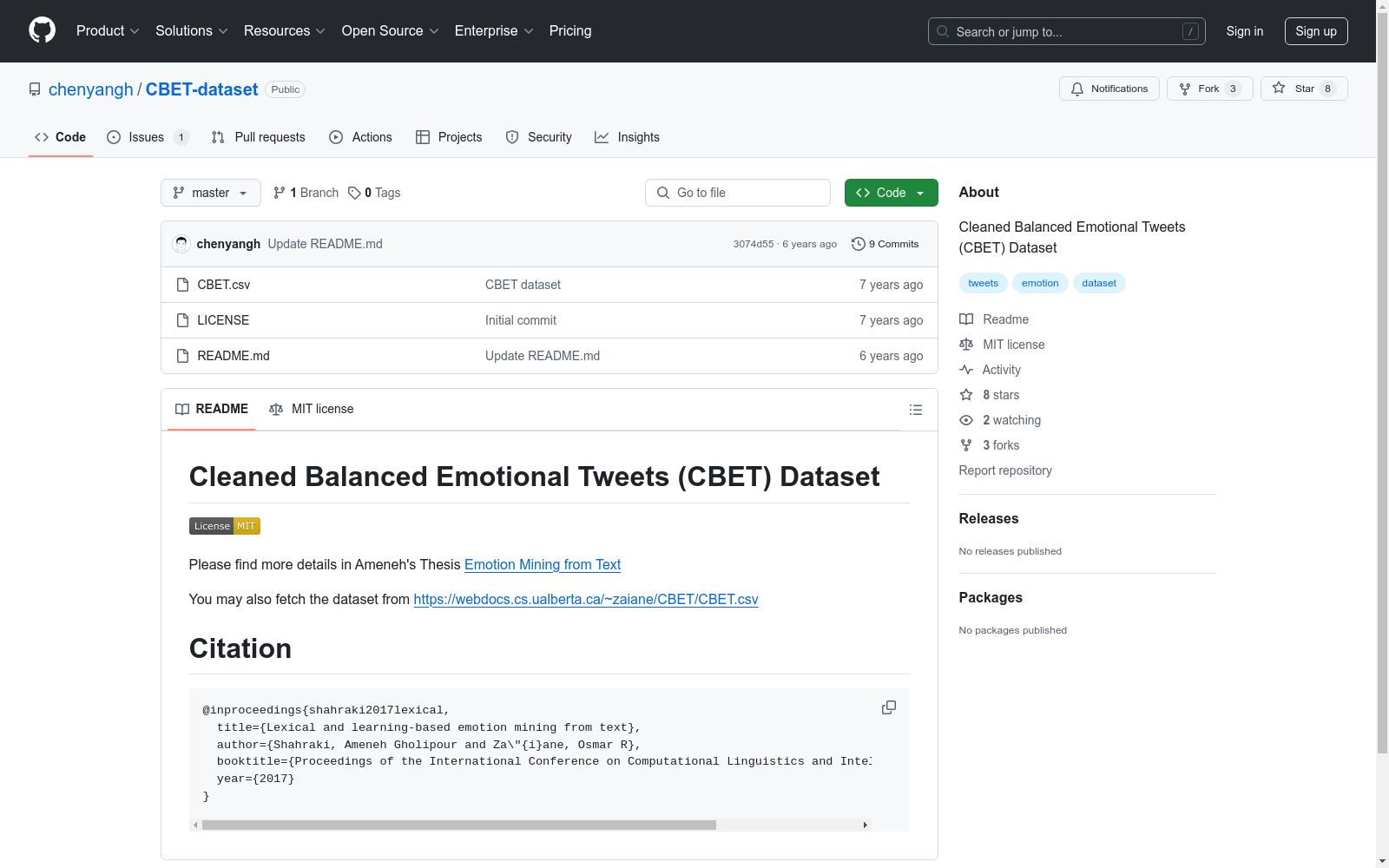The image size is (1389, 868).
Task: Click the CBET.csv file icon
Action: point(182,285)
